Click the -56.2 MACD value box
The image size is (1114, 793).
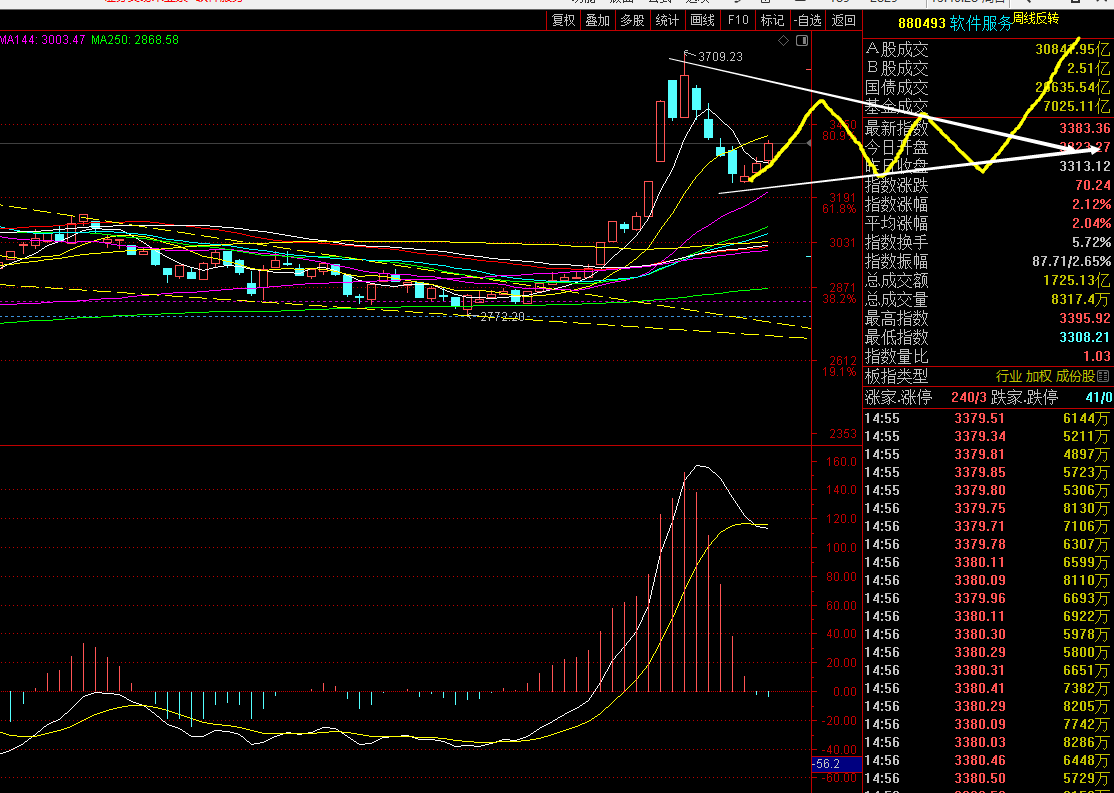[836, 765]
